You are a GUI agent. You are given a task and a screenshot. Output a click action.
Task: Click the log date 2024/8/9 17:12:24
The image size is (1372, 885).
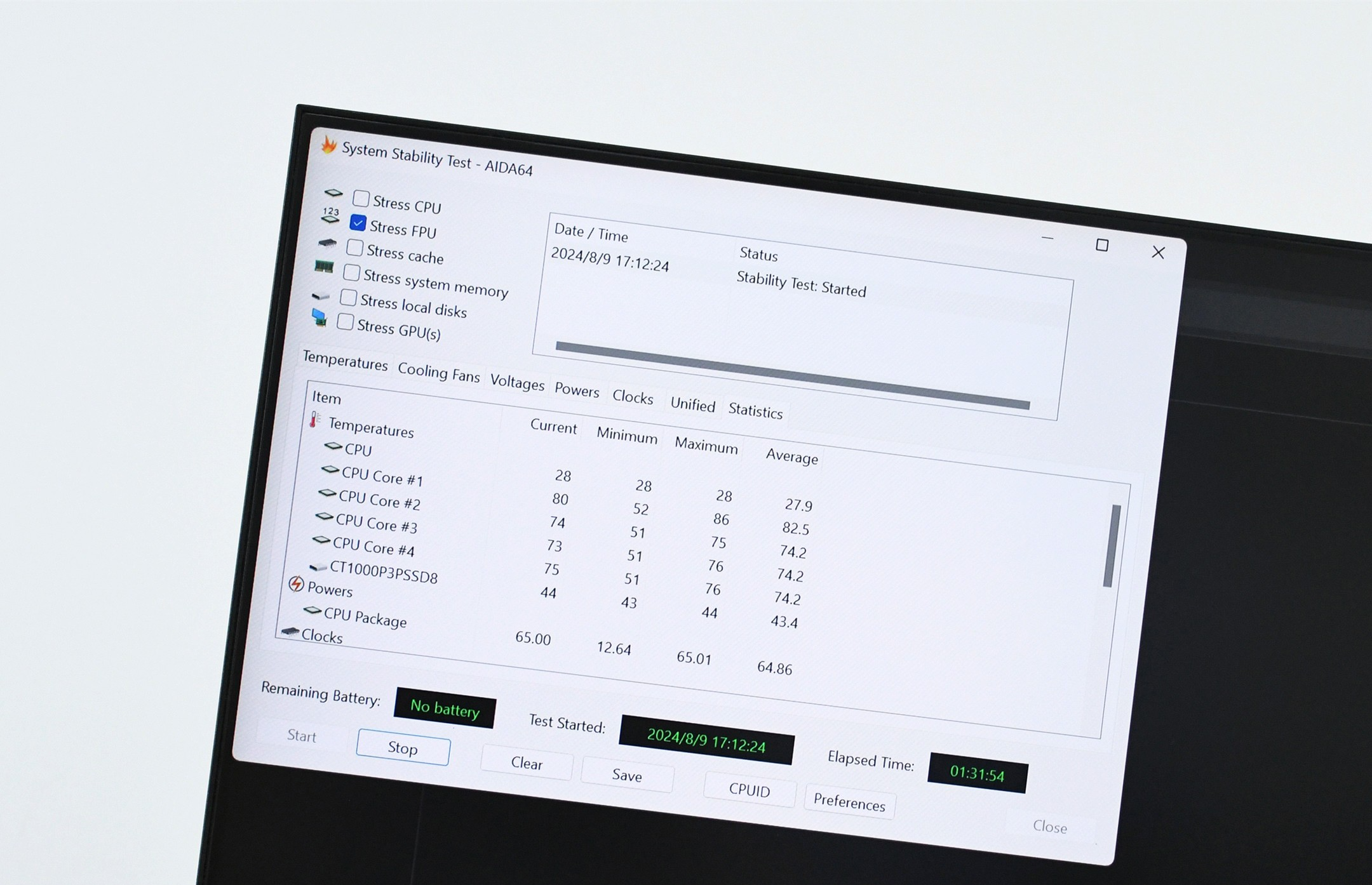click(610, 259)
